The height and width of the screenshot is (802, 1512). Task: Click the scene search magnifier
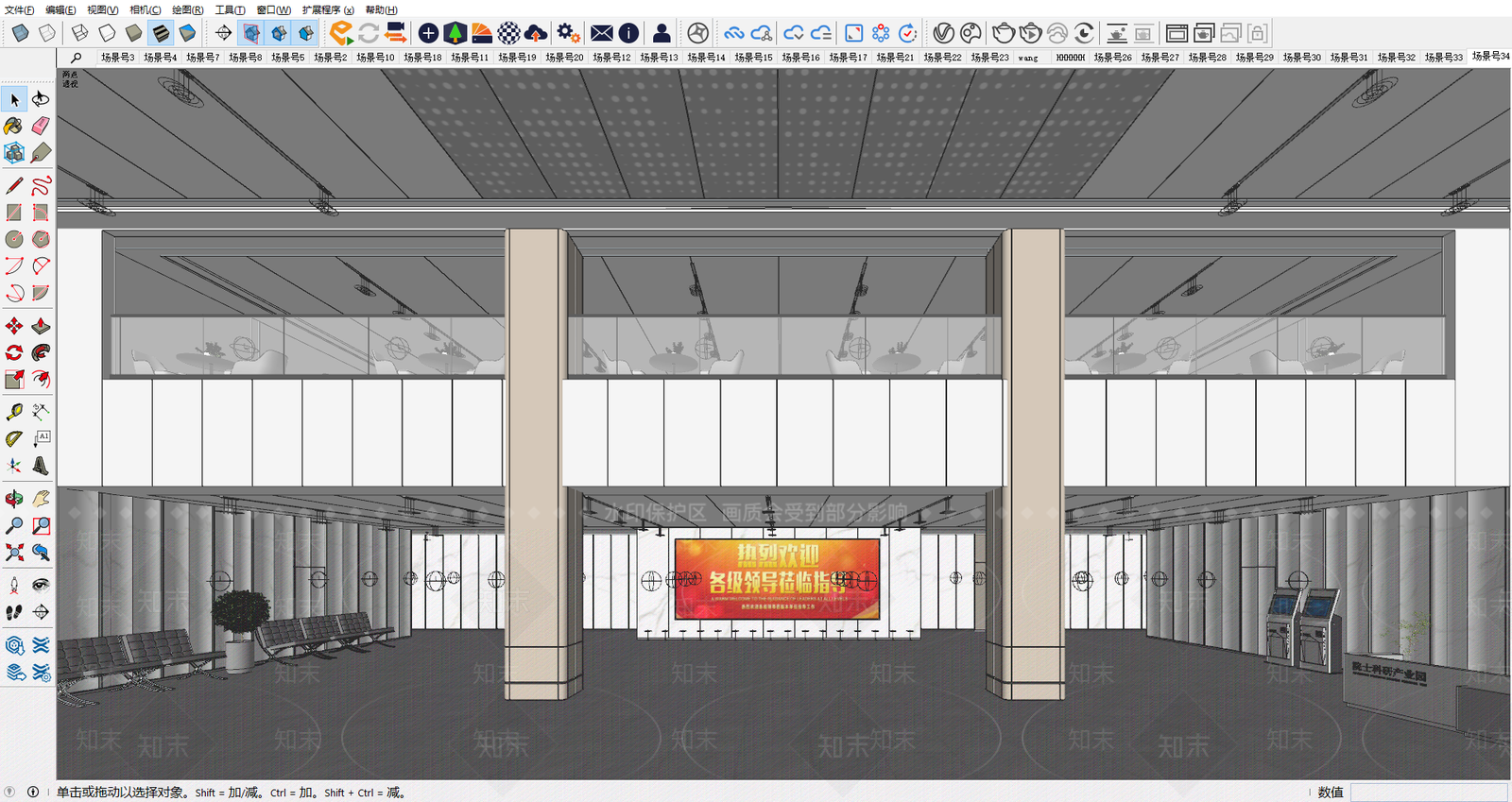click(x=77, y=58)
